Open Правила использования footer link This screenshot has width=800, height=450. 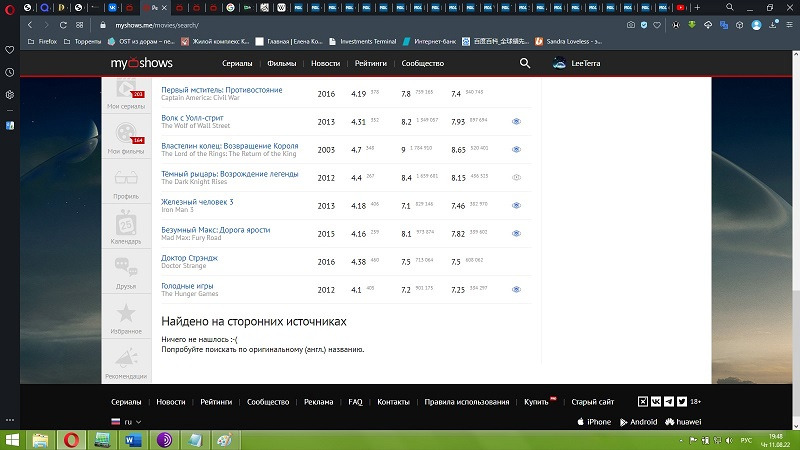(x=467, y=402)
